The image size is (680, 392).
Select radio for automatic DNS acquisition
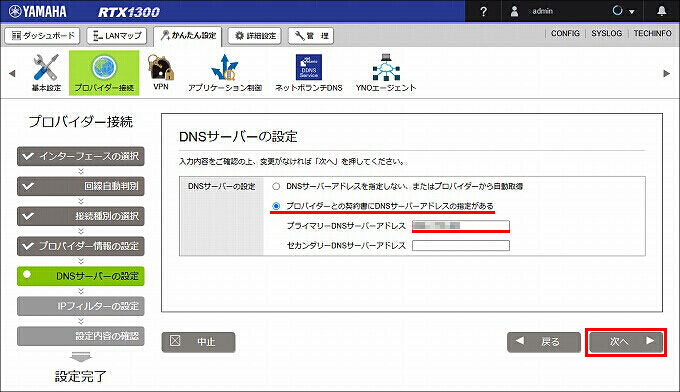(276, 186)
